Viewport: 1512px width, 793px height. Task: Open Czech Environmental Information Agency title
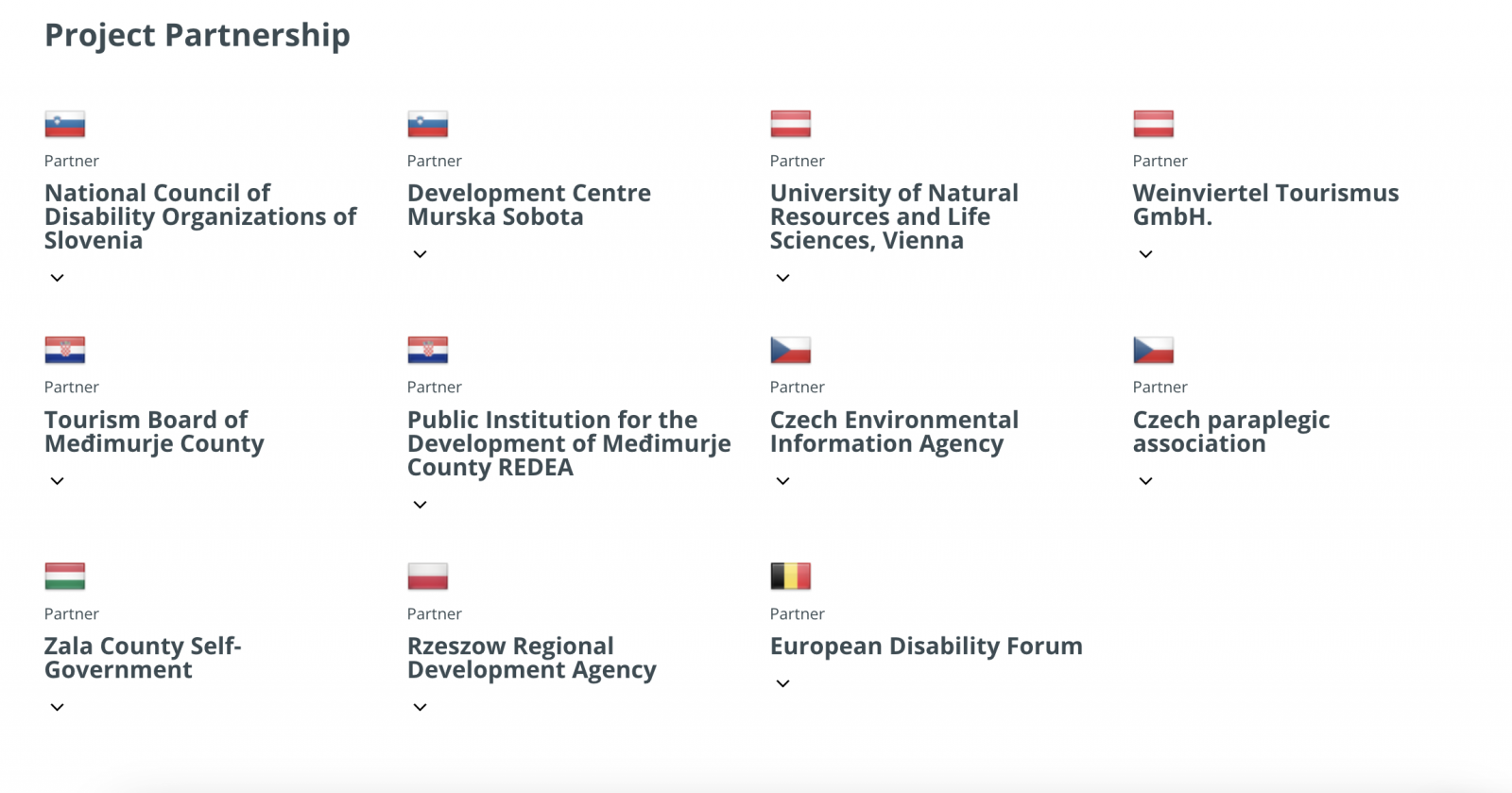[x=894, y=432]
